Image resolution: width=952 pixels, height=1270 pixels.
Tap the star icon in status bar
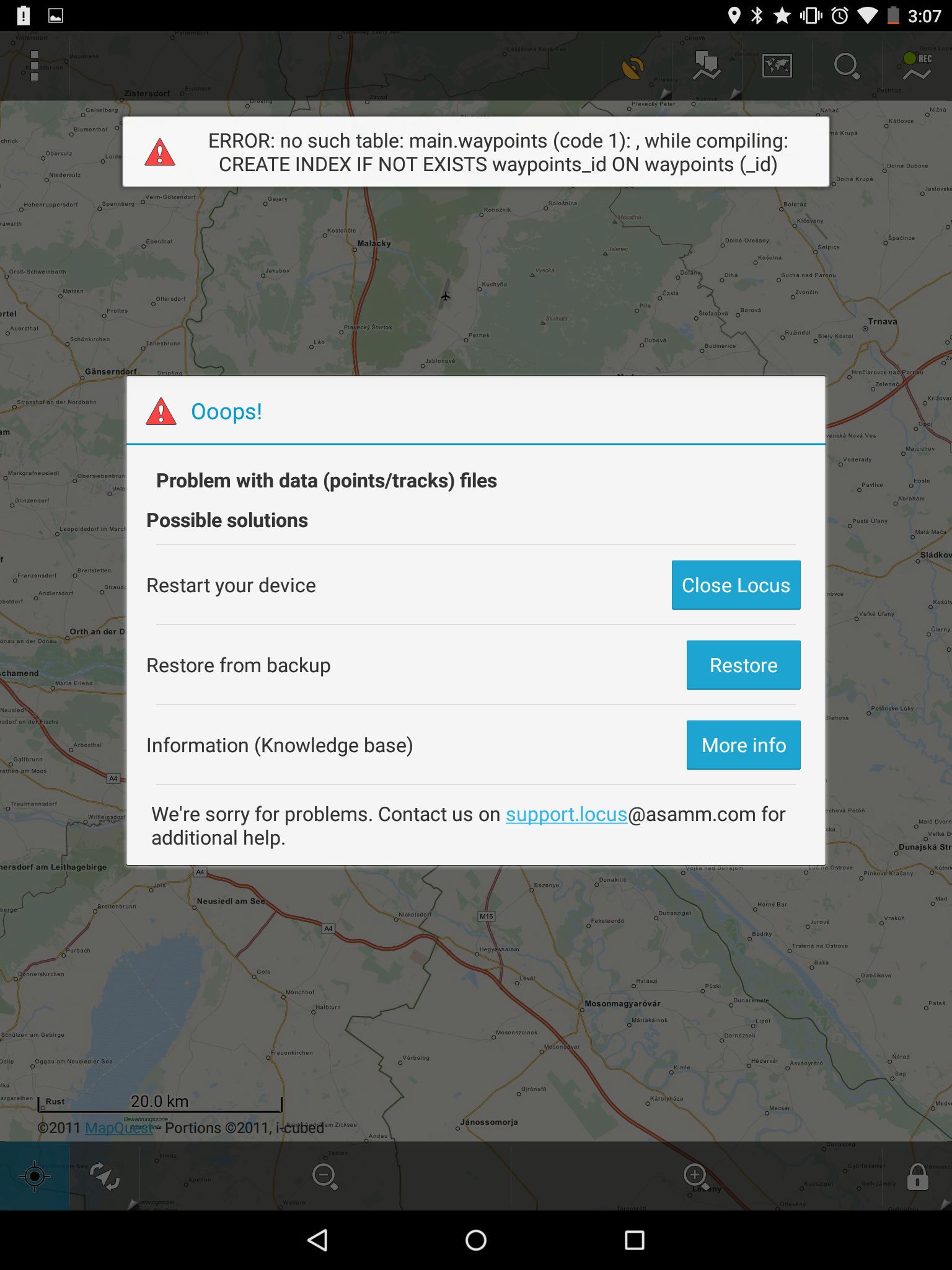tap(782, 16)
